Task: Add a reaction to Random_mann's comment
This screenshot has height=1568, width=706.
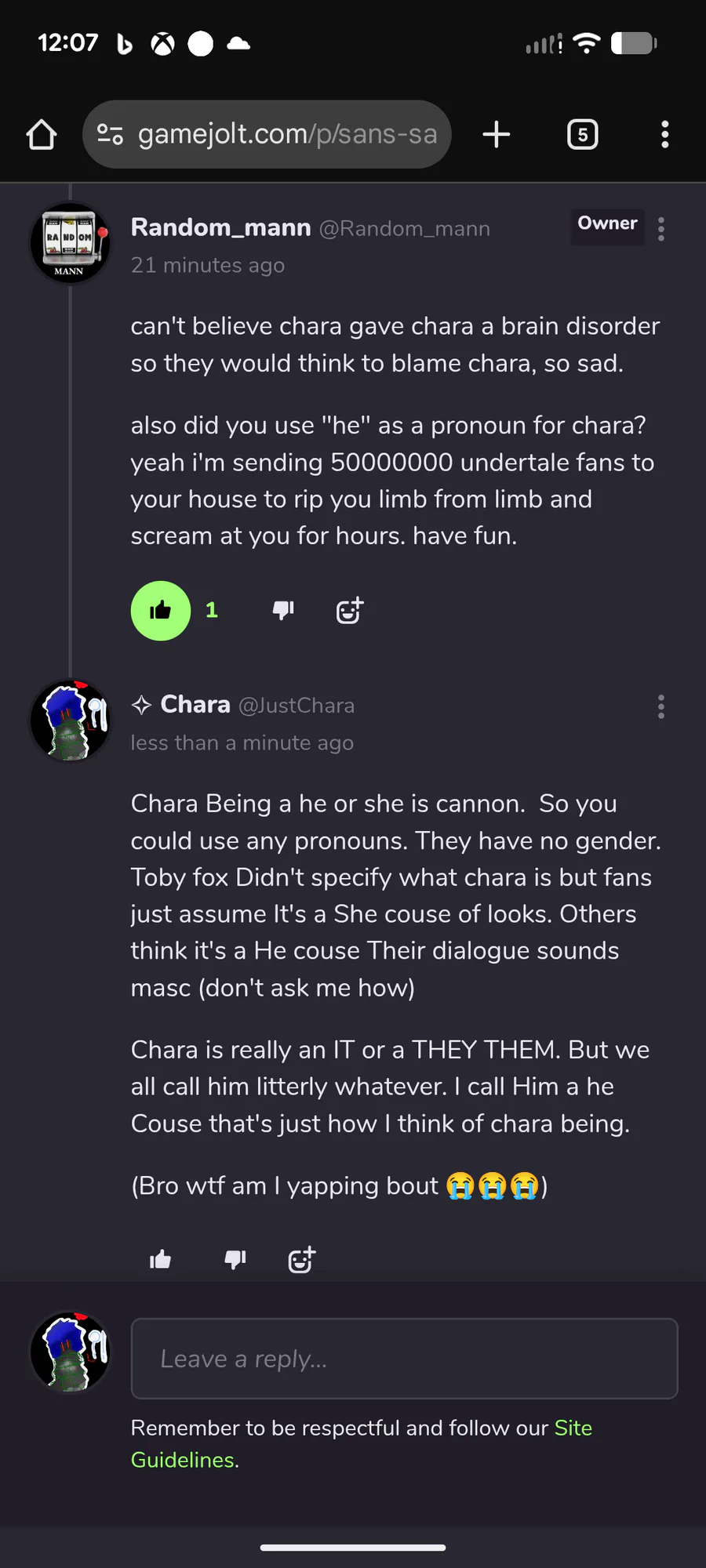Action: click(349, 611)
